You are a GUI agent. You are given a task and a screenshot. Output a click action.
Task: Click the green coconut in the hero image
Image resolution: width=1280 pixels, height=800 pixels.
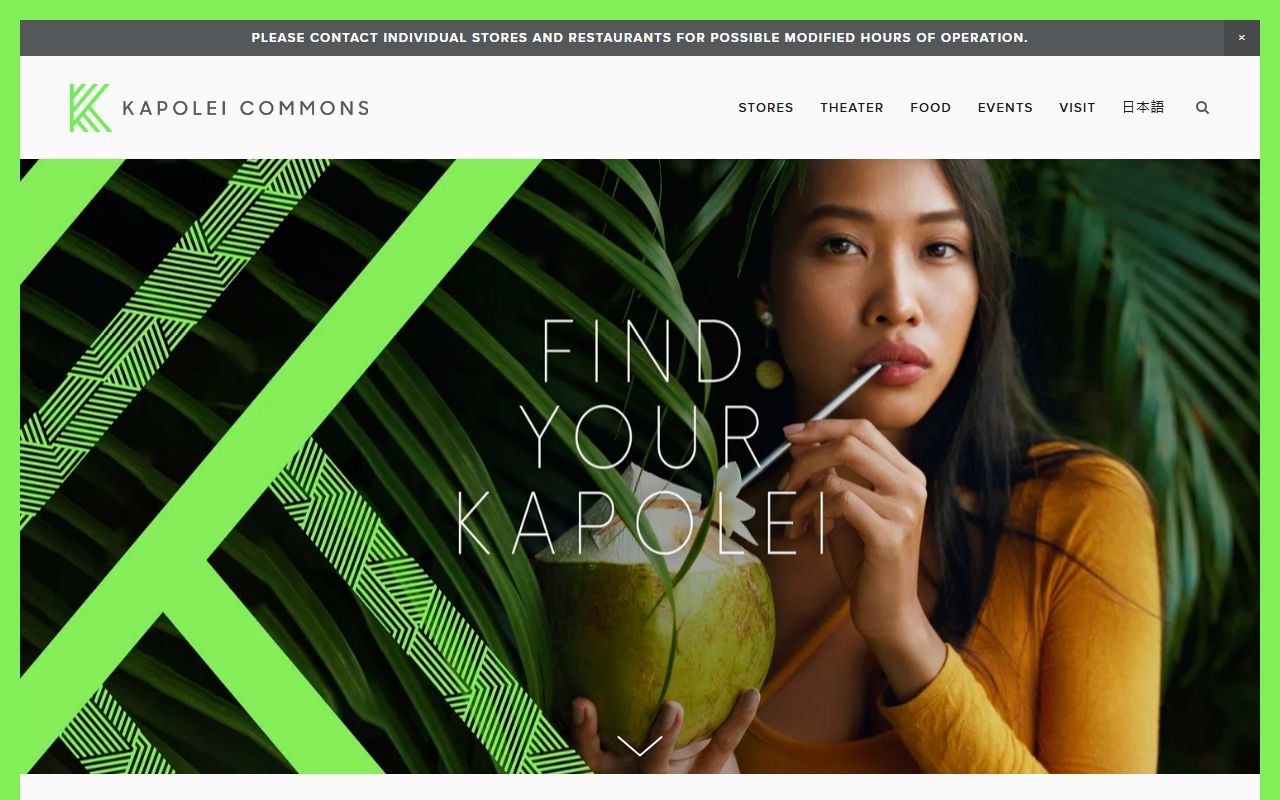point(656,615)
